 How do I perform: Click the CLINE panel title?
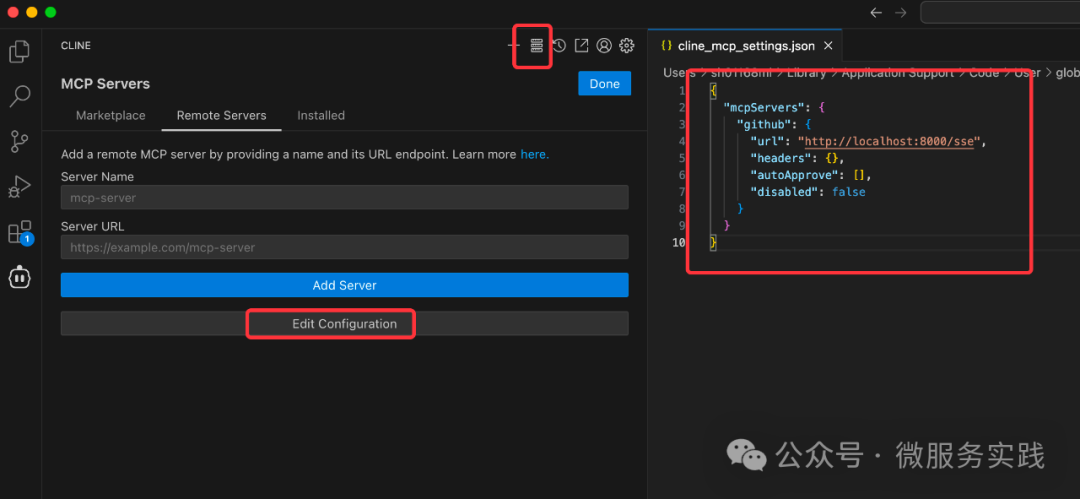(x=76, y=45)
